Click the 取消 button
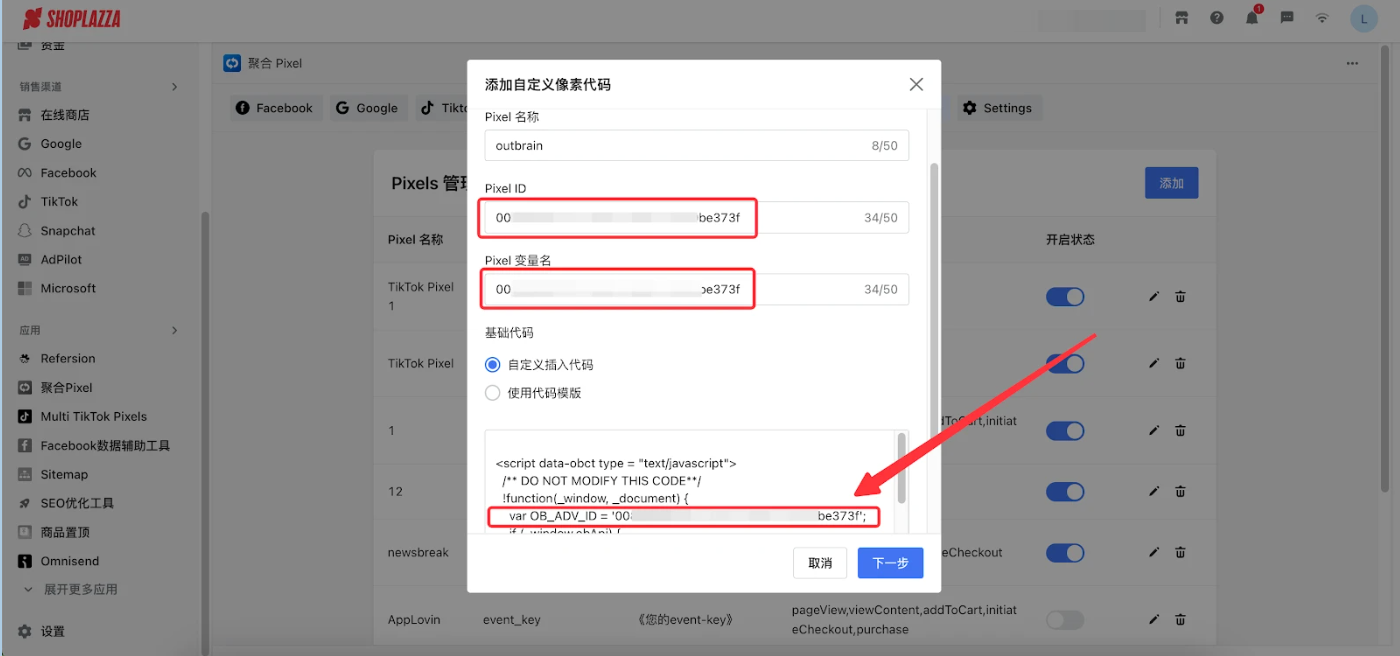Image resolution: width=1400 pixels, height=656 pixels. [820, 563]
